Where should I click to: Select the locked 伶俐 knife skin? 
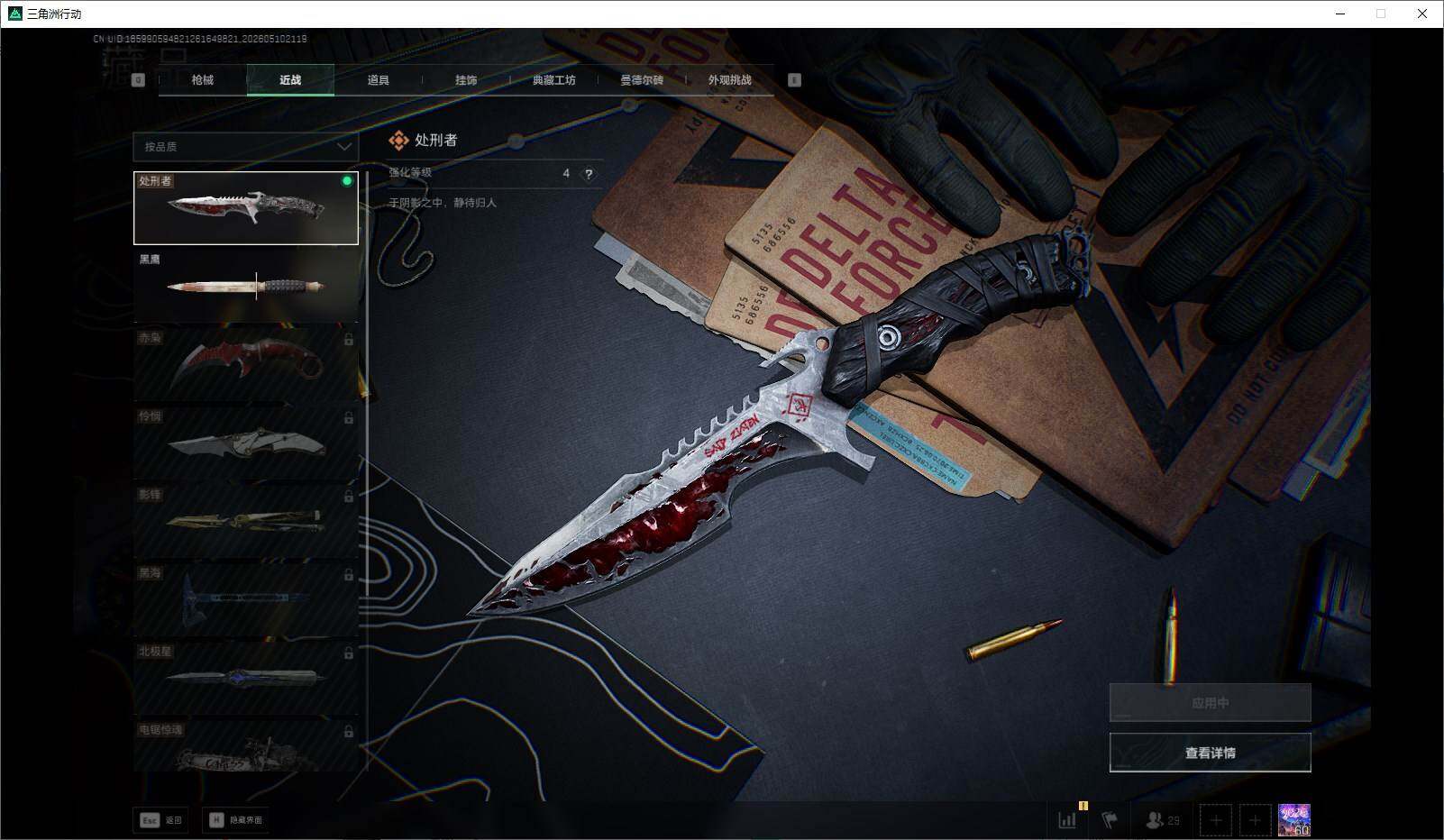click(x=246, y=443)
